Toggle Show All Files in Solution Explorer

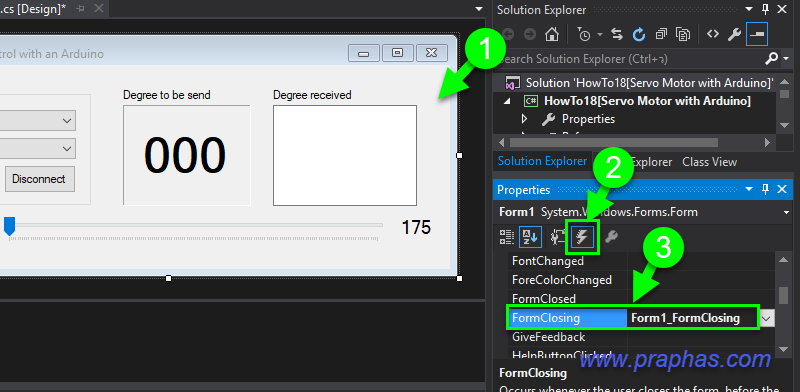[683, 34]
